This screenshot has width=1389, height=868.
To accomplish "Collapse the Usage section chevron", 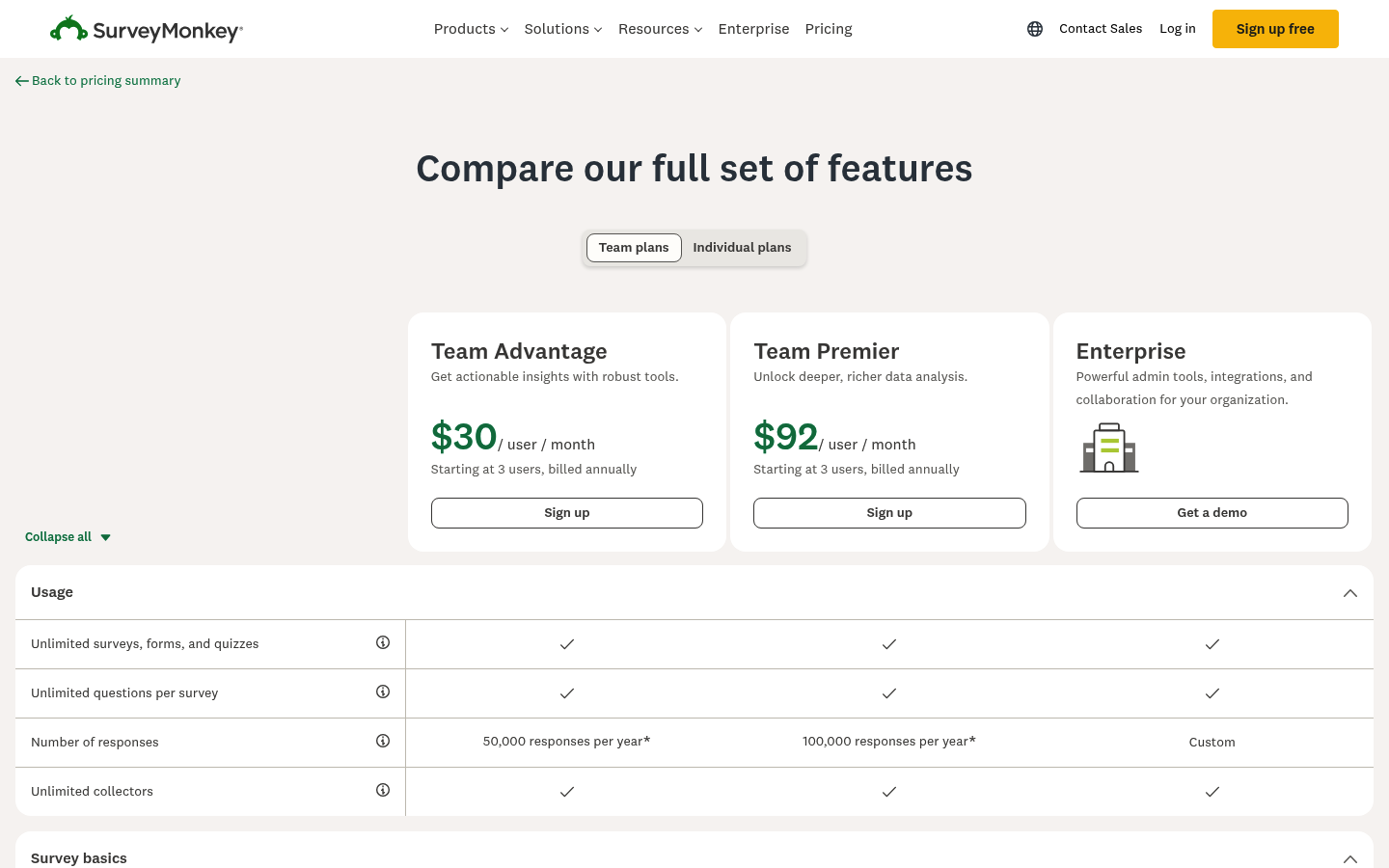I will (x=1350, y=593).
